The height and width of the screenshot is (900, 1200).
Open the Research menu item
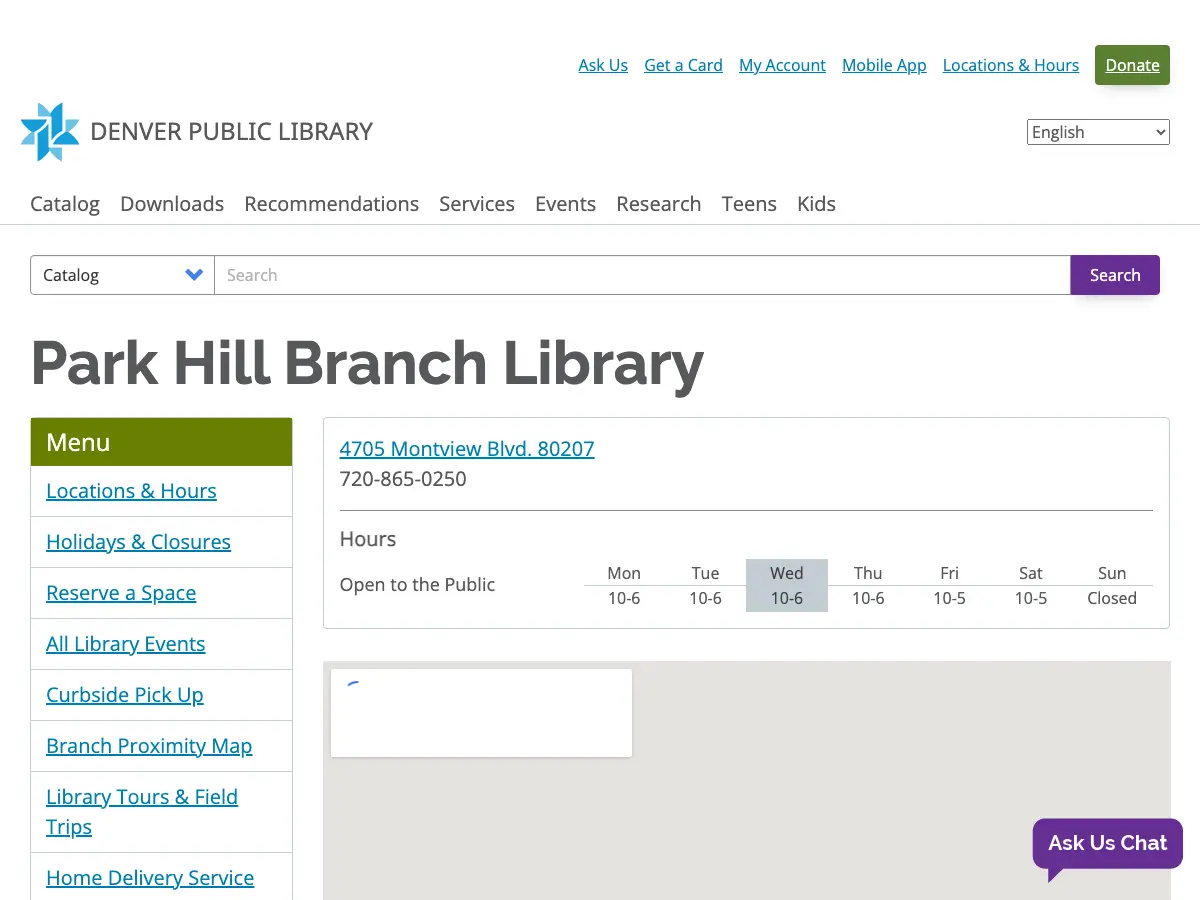pyautogui.click(x=659, y=204)
